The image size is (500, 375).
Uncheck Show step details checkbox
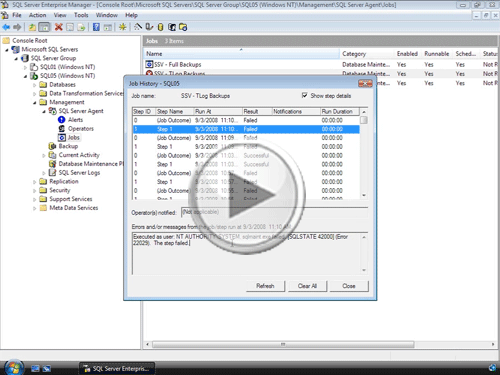[304, 95]
